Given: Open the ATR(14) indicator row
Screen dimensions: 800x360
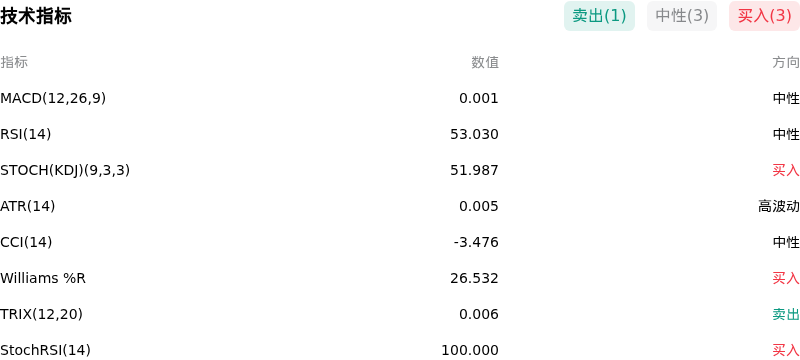Looking at the screenshot, I should (x=400, y=207).
